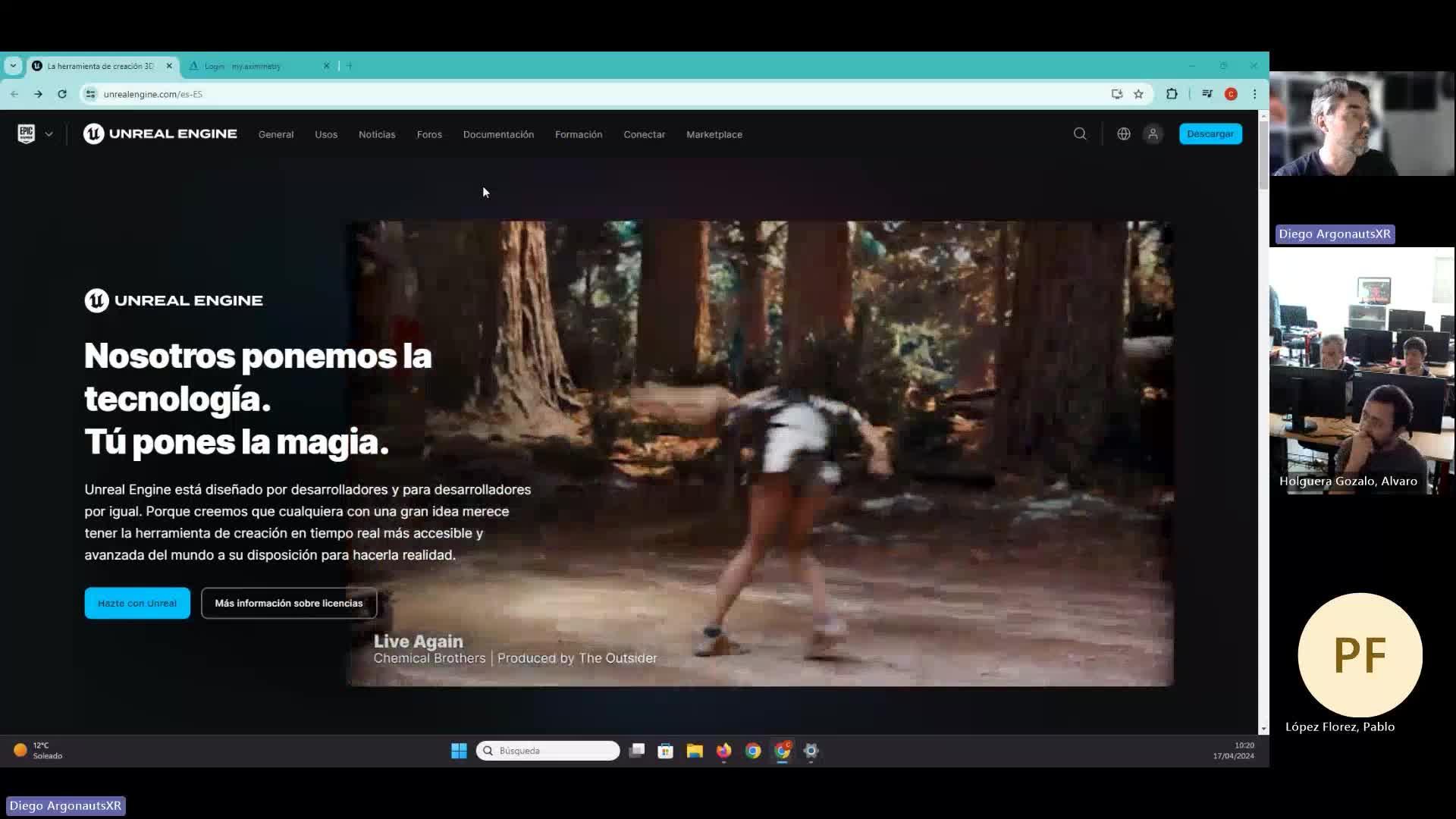Click the search magnifier icon in site header

(1080, 134)
